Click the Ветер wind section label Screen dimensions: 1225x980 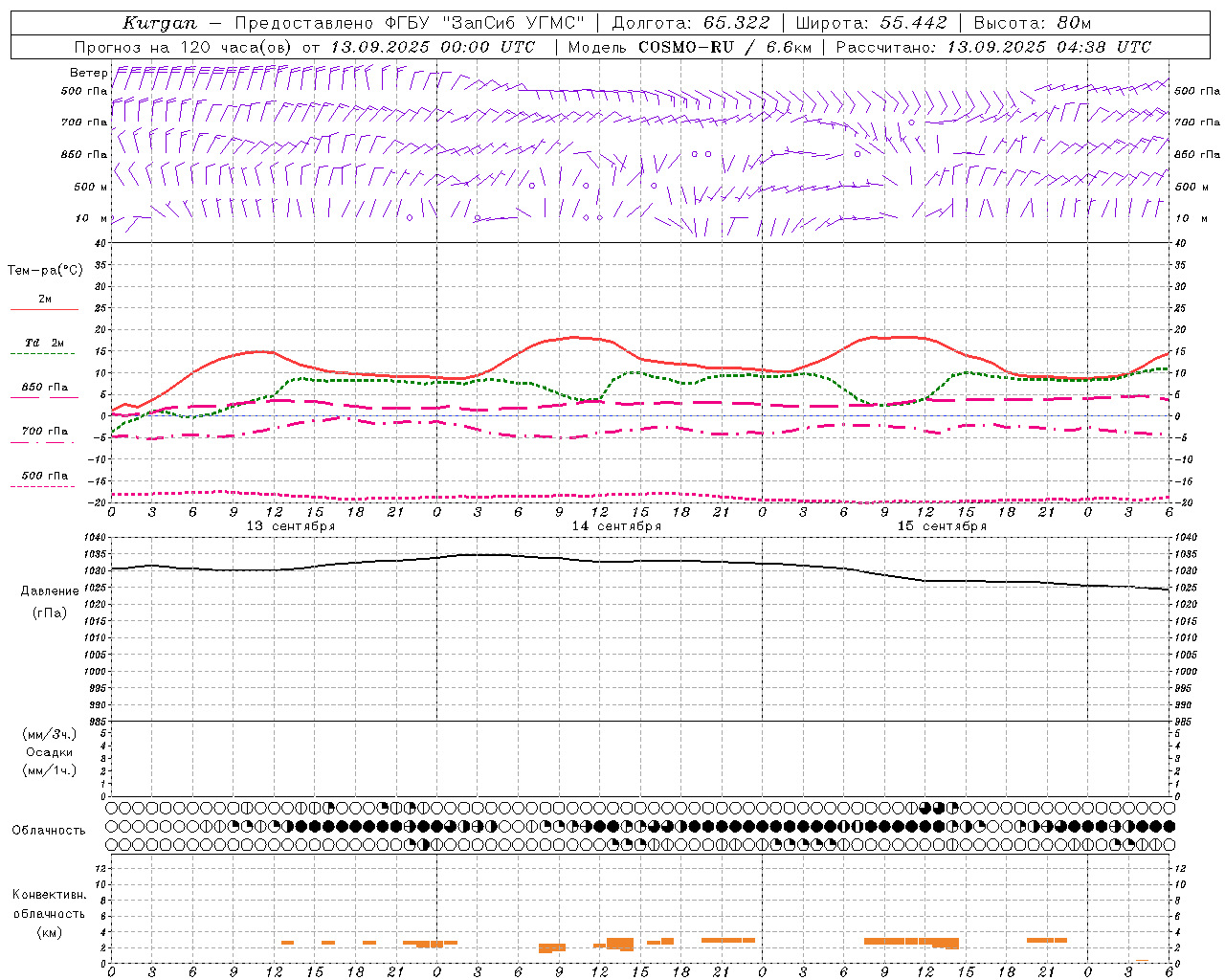[x=88, y=73]
